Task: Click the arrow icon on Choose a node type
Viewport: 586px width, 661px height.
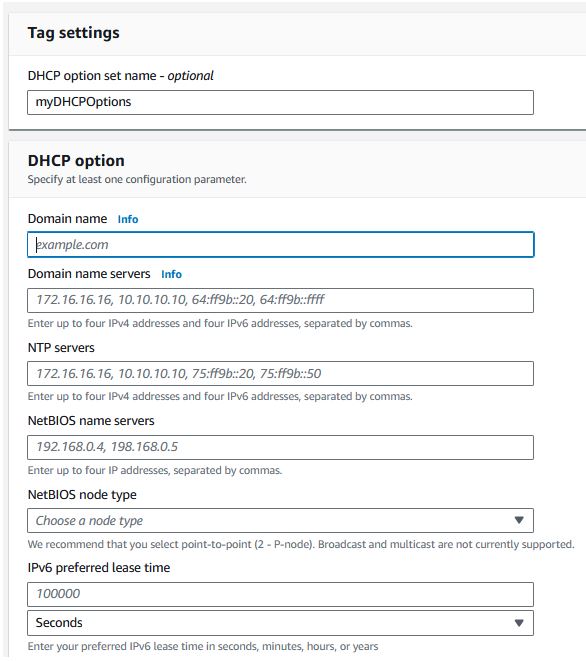Action: pos(519,521)
